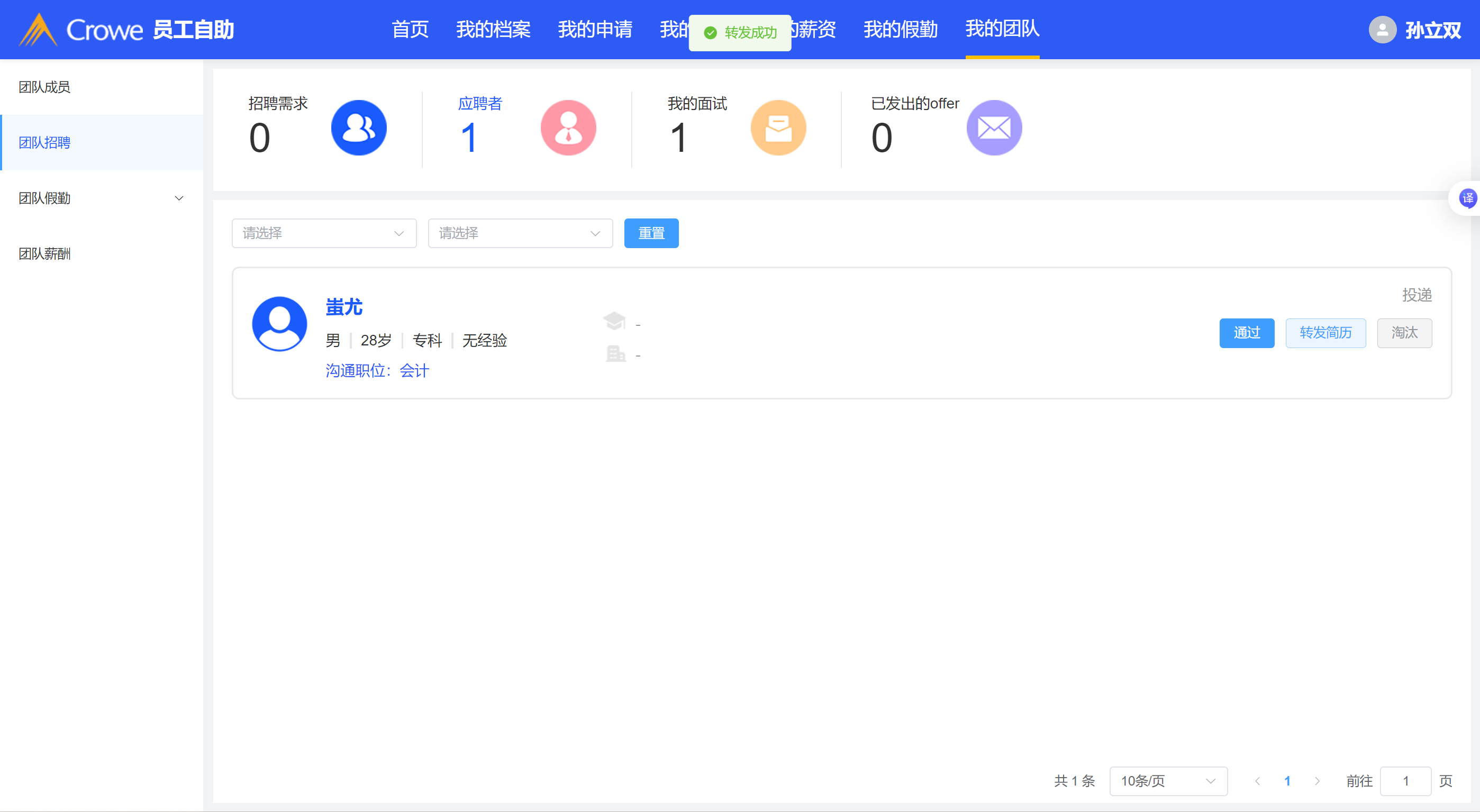Reject the candidate with 淘汰 button

(1404, 333)
